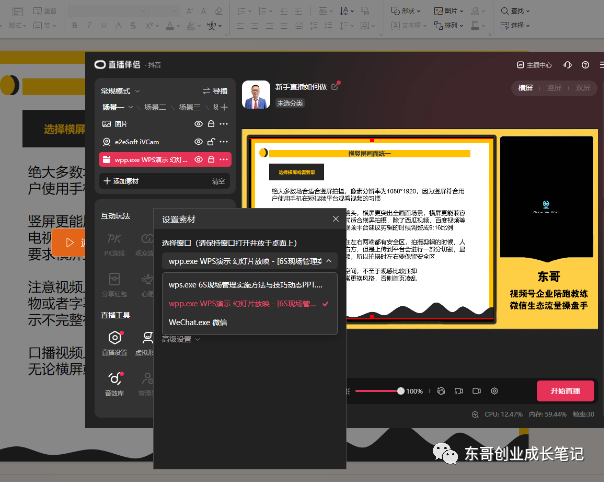Open WPS 选择 select dropdown in ribbon
This screenshot has height=482, width=604.
click(x=515, y=25)
